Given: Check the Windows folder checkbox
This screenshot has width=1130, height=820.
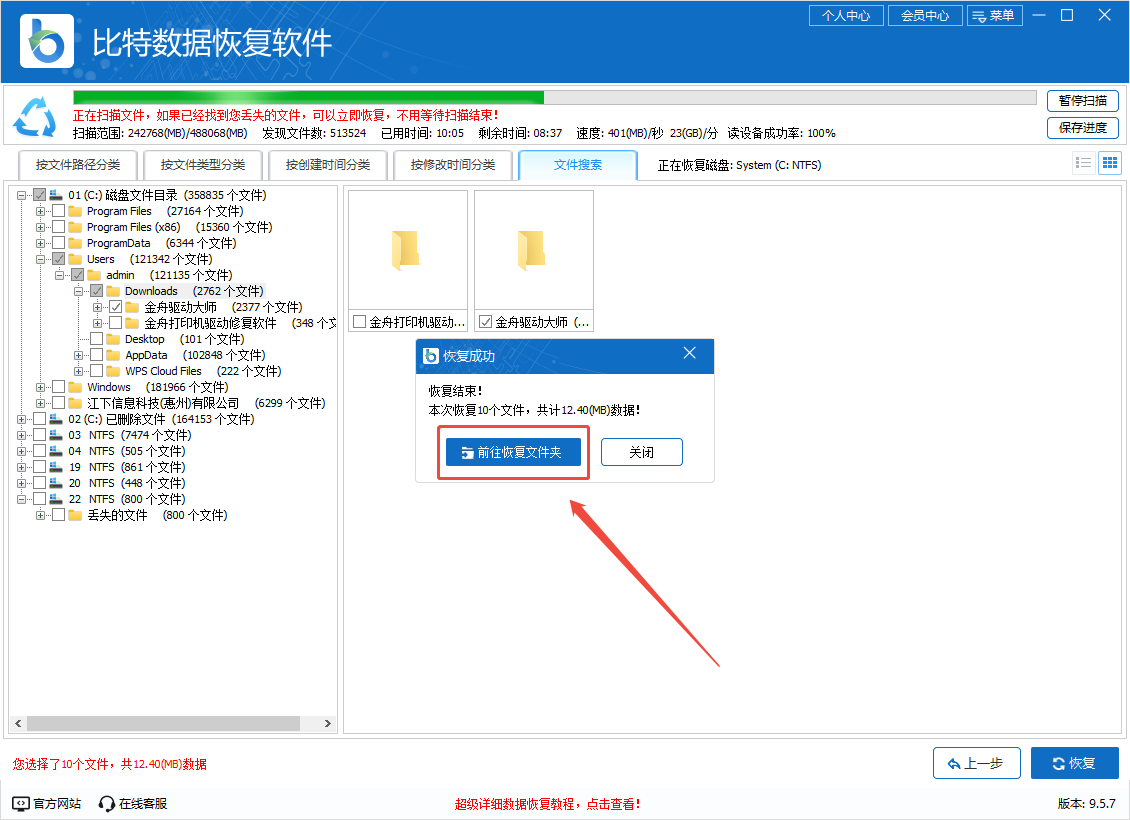Looking at the screenshot, I should pyautogui.click(x=58, y=387).
